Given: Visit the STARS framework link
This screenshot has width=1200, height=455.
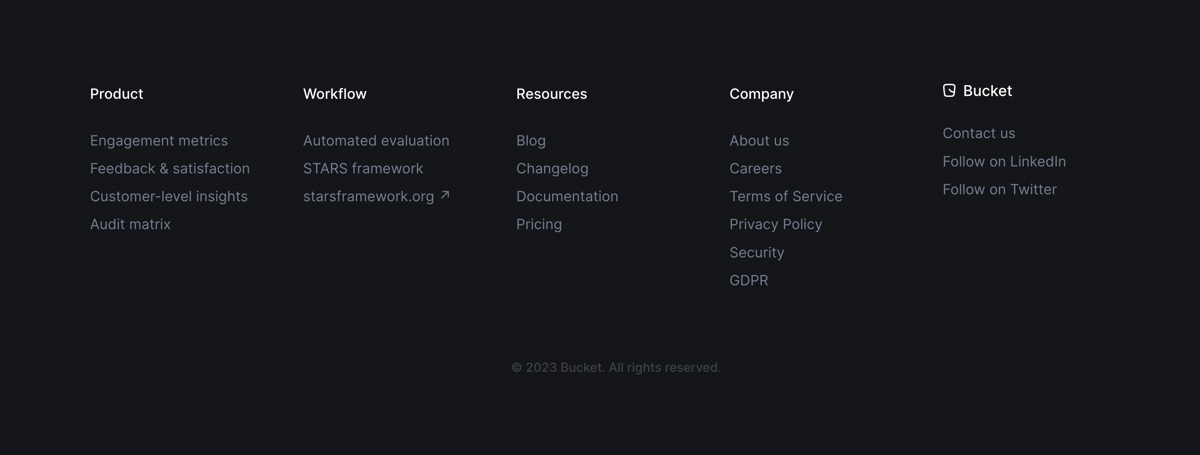Looking at the screenshot, I should (363, 169).
